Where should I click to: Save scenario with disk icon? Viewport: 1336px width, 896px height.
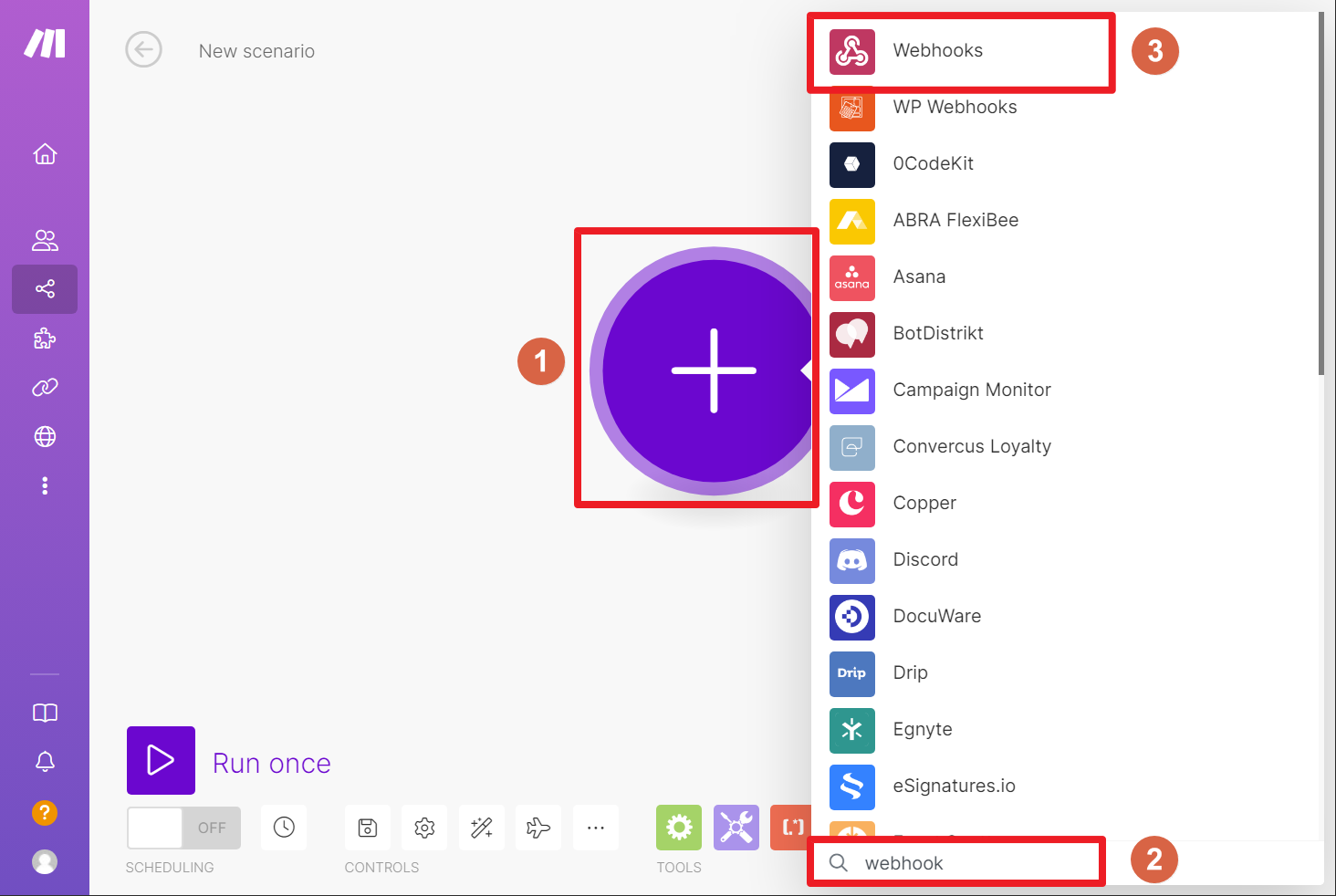click(x=368, y=828)
